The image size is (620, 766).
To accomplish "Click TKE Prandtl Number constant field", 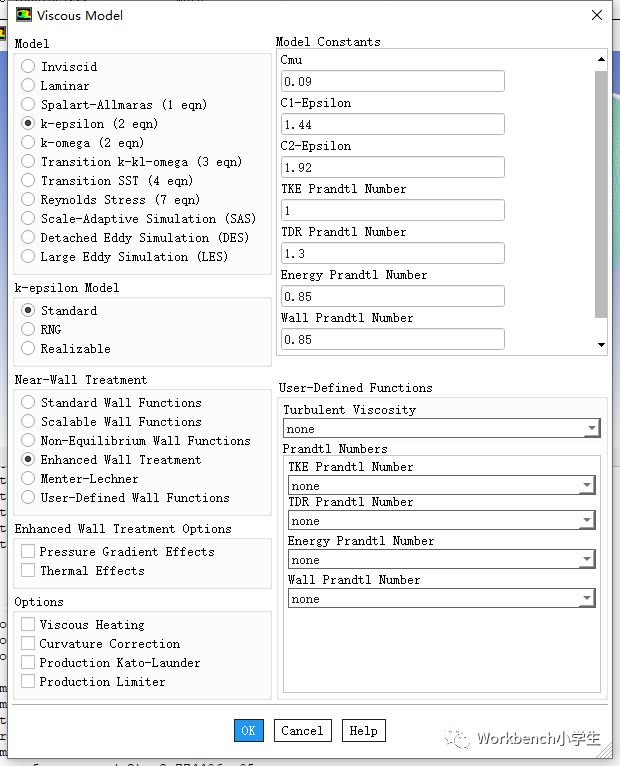I will 393,210.
